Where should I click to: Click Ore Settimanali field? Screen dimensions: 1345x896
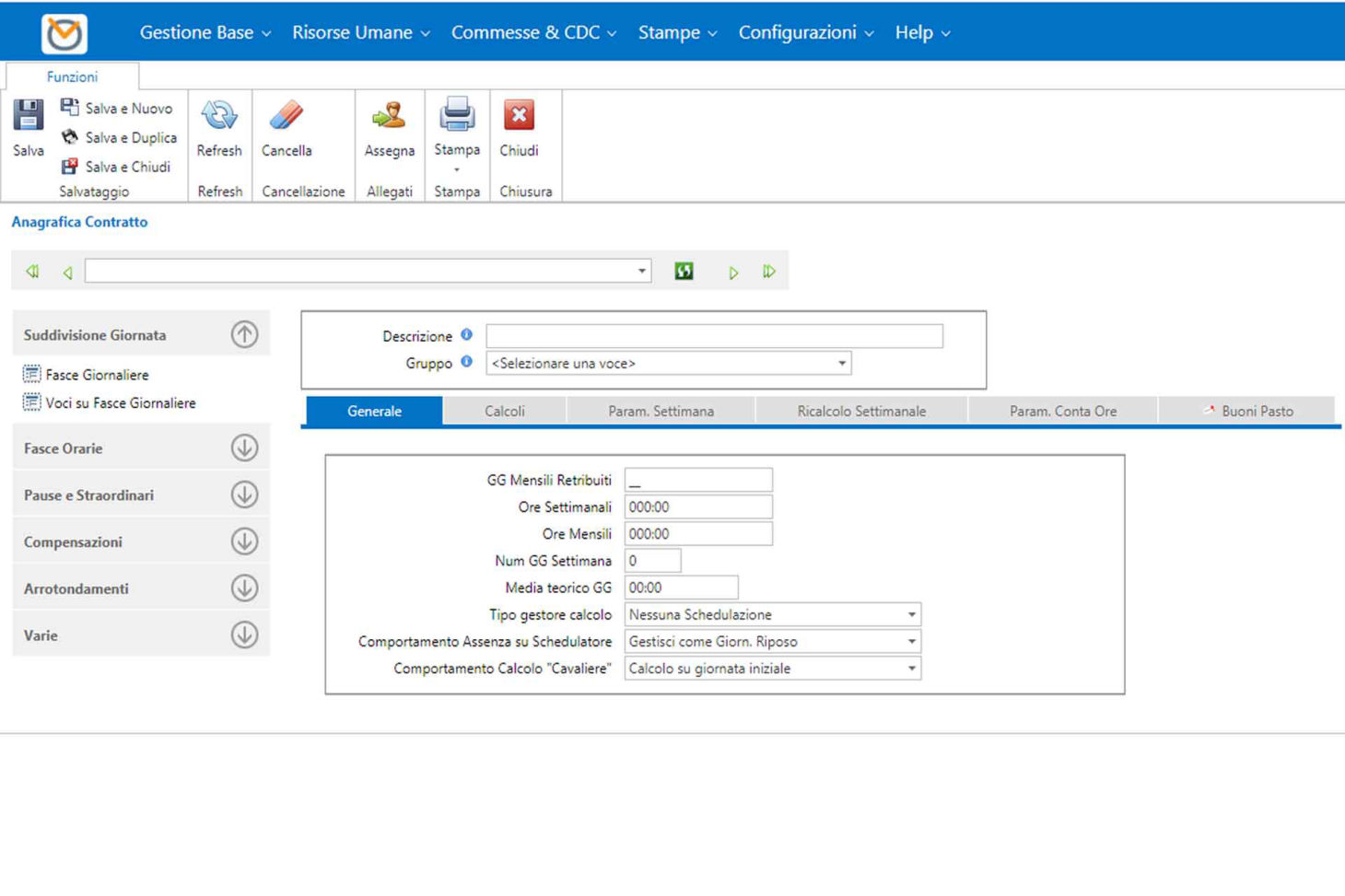[x=698, y=506]
